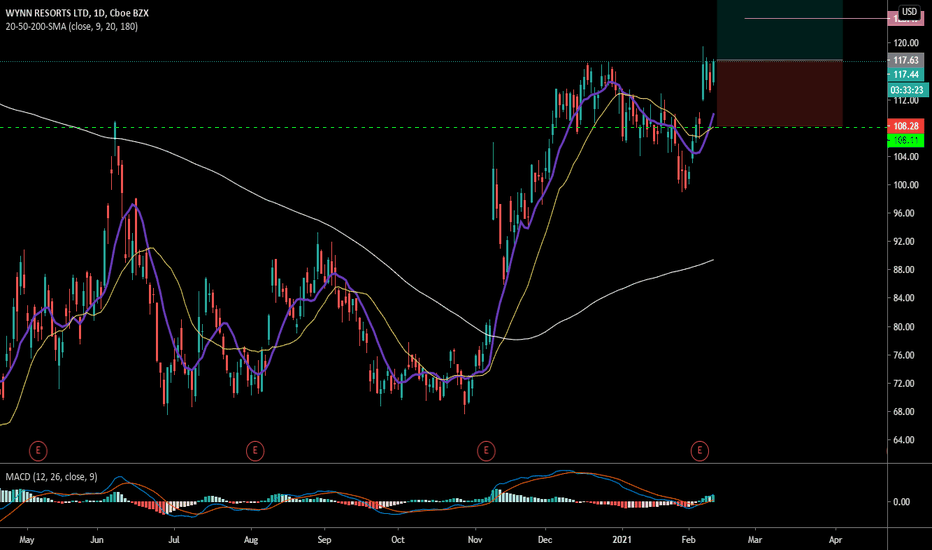The image size is (932, 550).
Task: Click the Jun label on time axis
Action: [x=97, y=540]
